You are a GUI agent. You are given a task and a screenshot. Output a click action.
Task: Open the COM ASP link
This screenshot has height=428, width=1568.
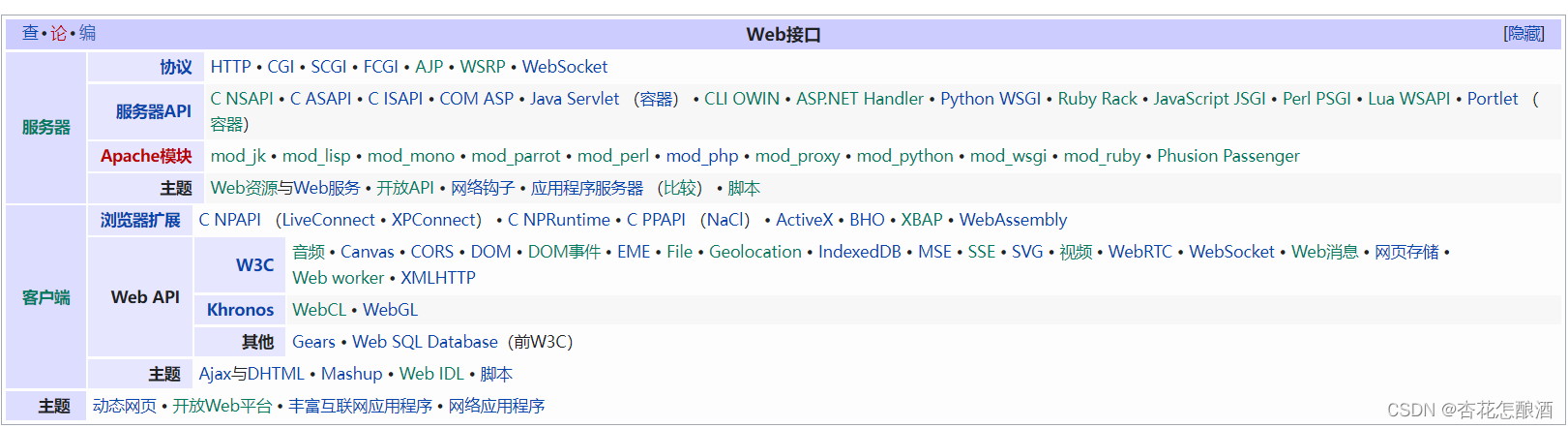[476, 99]
